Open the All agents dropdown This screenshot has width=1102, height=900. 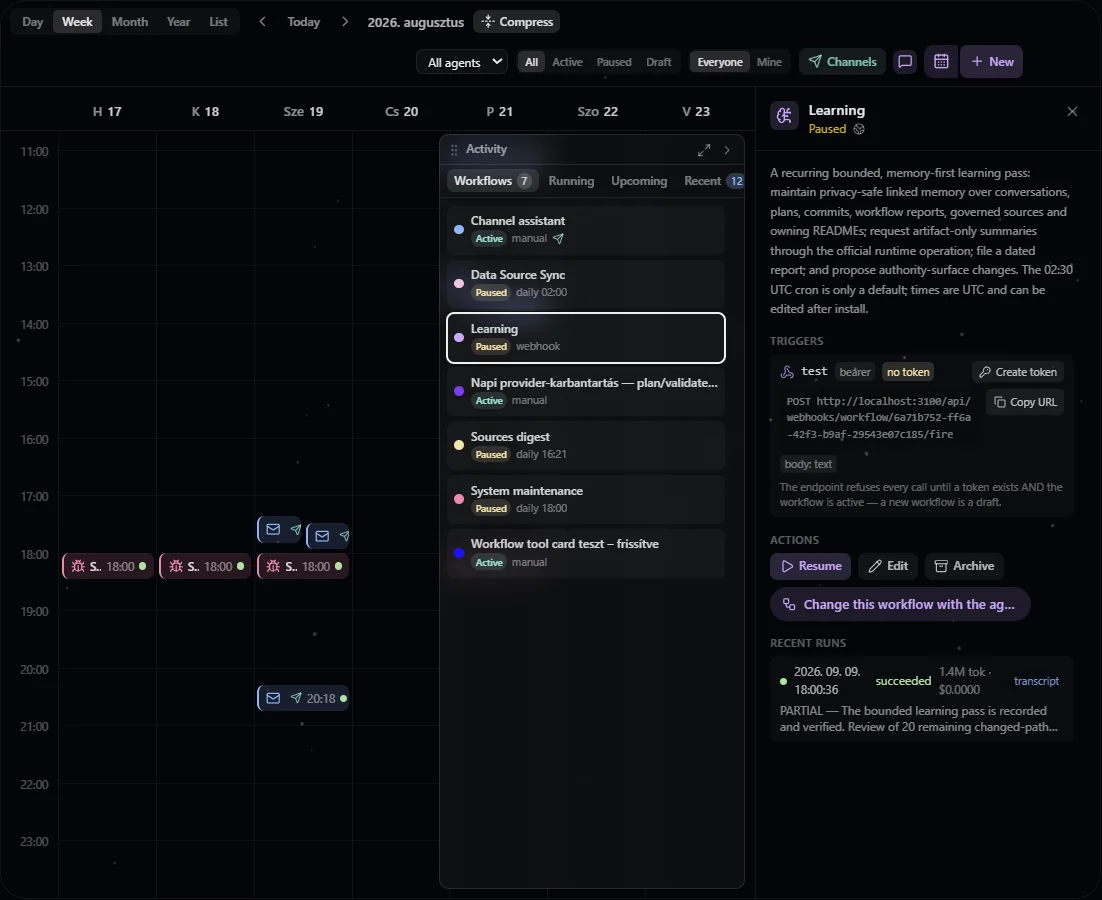coord(463,62)
